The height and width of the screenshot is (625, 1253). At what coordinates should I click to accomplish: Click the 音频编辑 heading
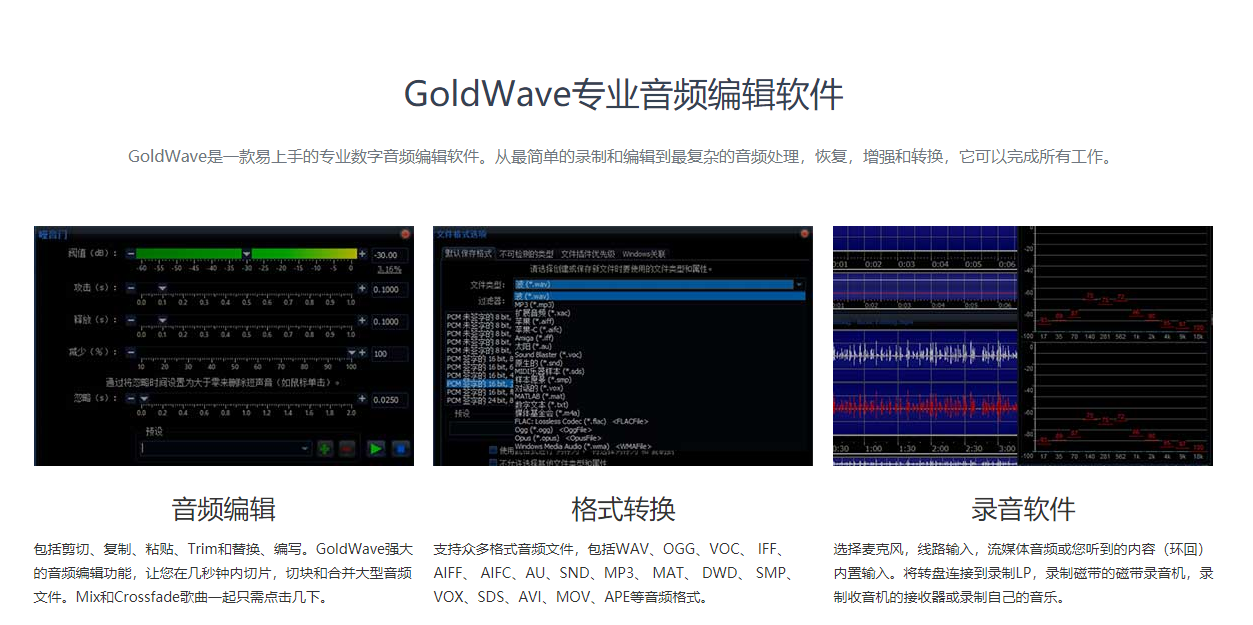(224, 508)
